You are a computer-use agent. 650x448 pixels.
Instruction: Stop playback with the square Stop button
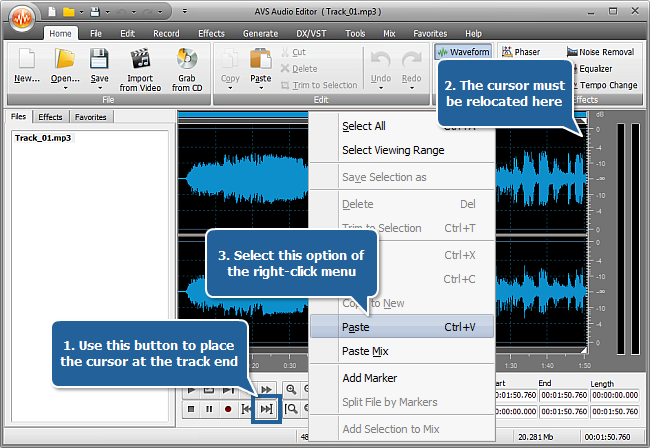click(191, 409)
